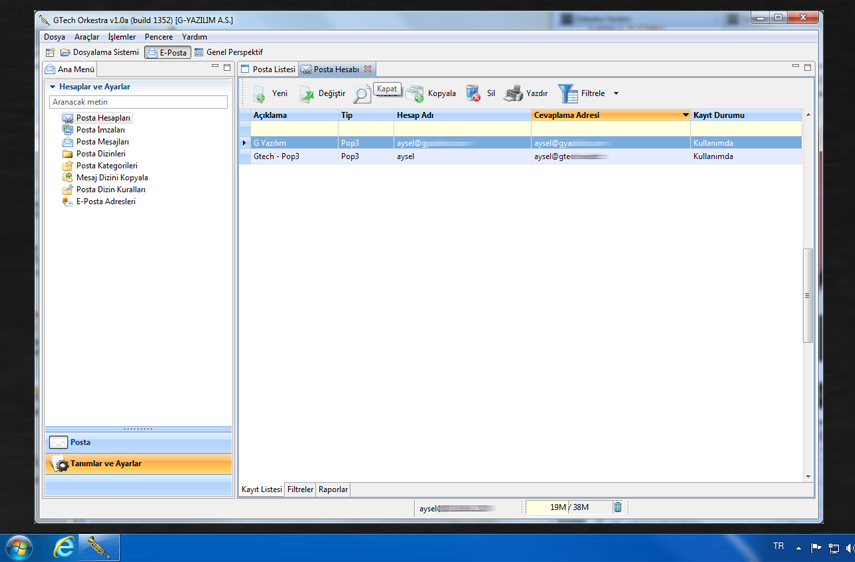Image resolution: width=855 pixels, height=562 pixels.
Task: Switch to Dosyalama Sistemi perspective
Action: pos(98,52)
